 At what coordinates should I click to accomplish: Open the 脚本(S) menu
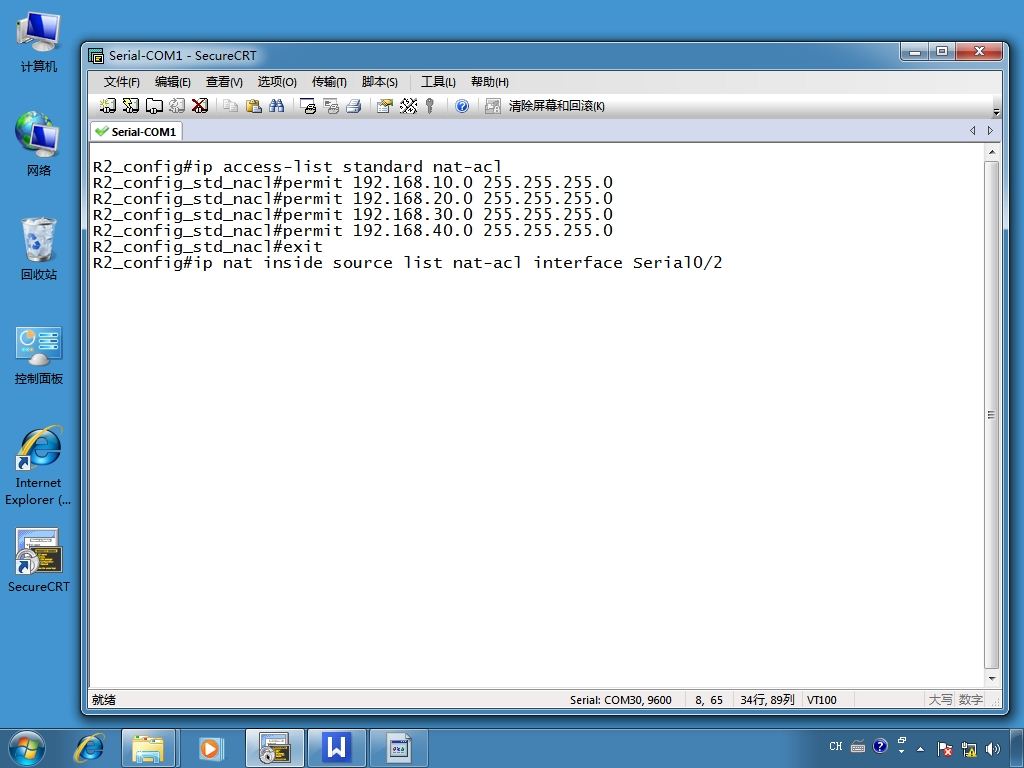[x=379, y=82]
